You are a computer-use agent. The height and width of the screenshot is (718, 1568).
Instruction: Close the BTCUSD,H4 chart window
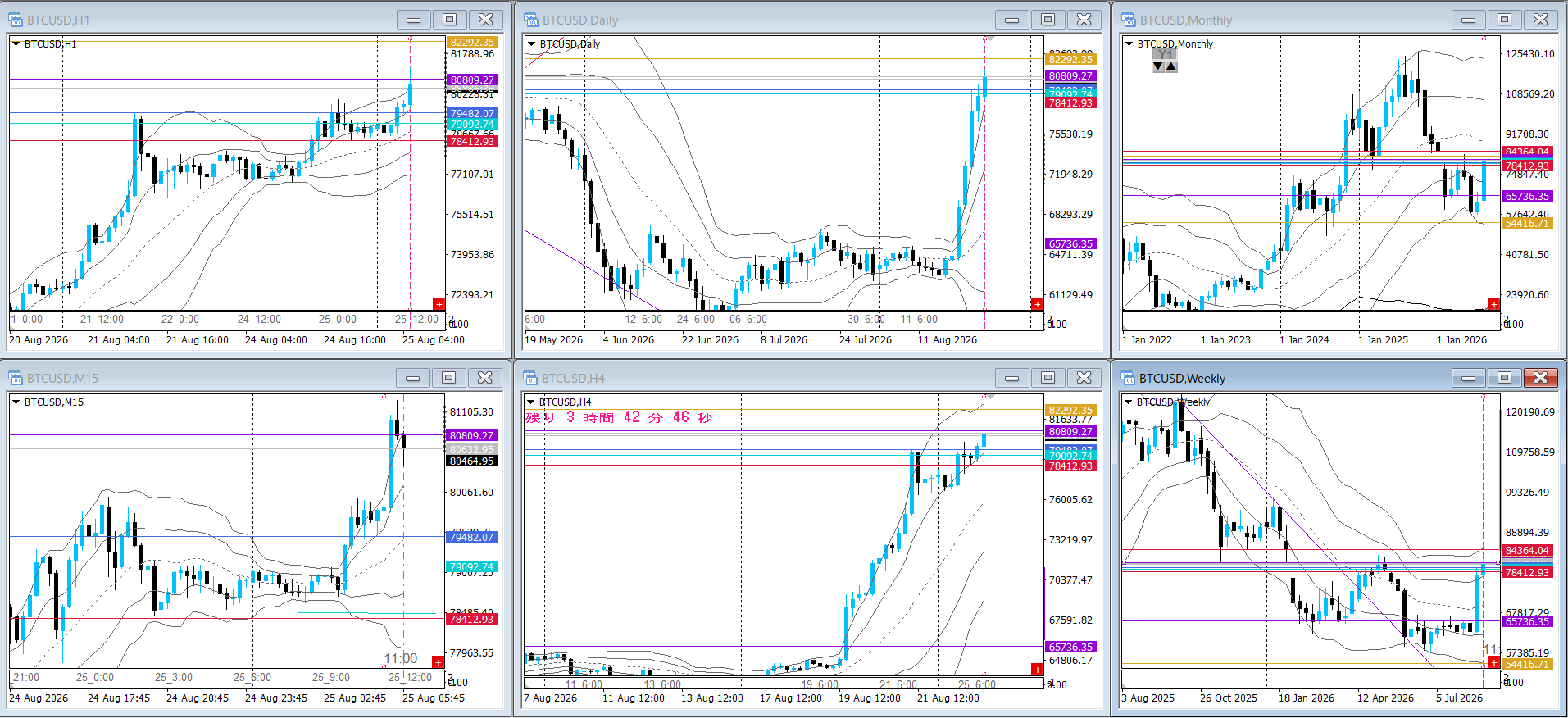(x=1084, y=378)
